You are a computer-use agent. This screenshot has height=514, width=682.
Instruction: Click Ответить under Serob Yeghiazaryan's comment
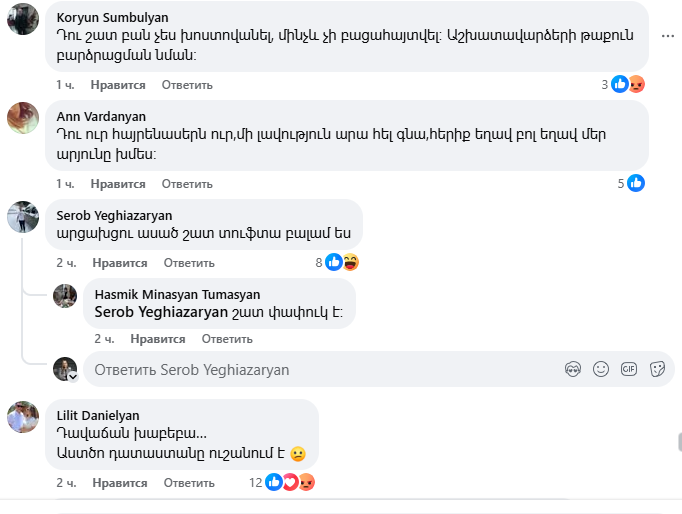189,263
